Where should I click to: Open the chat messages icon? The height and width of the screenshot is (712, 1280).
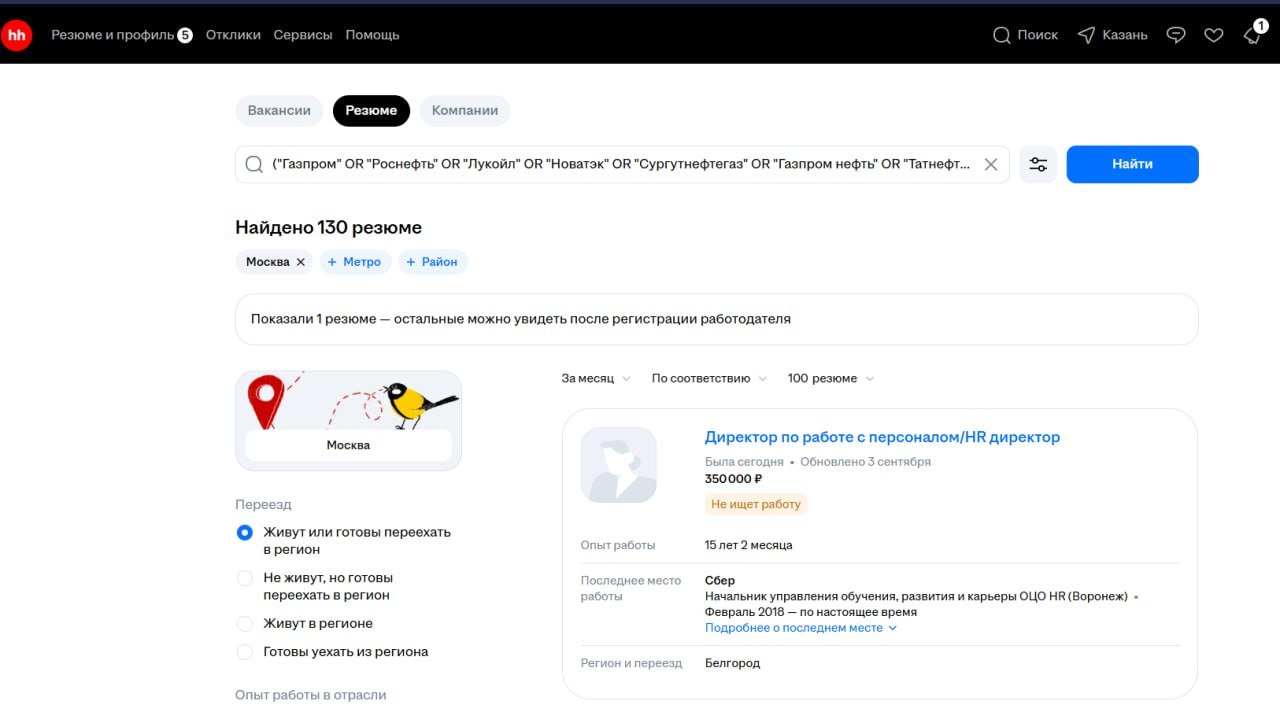click(x=1177, y=35)
